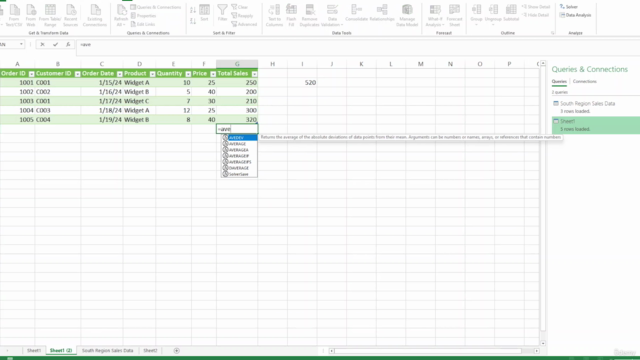Image resolution: width=640 pixels, height=360 pixels.
Task: Click Reapply filter
Action: (242, 16)
